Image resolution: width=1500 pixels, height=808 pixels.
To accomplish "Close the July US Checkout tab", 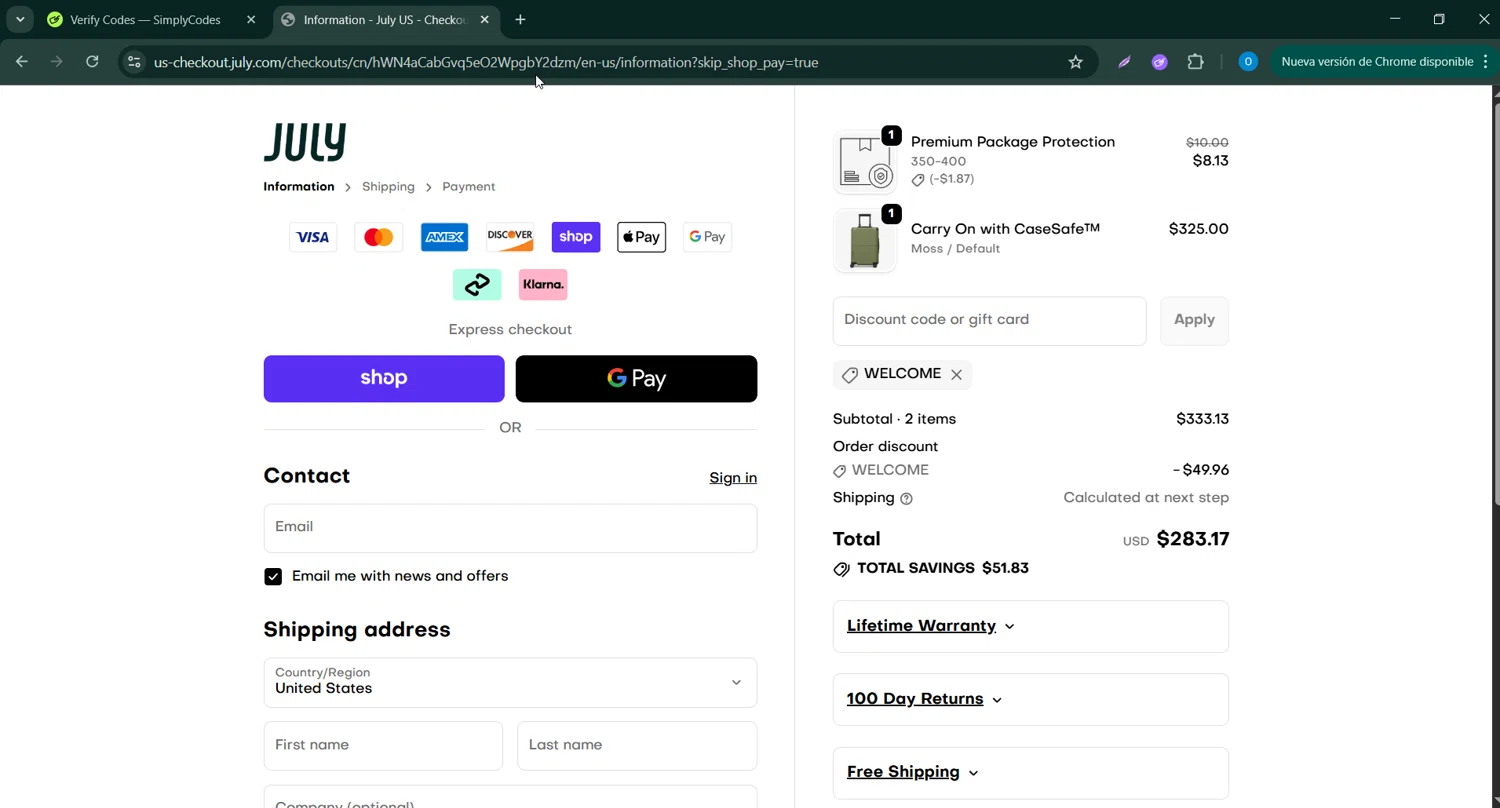I will pos(484,20).
